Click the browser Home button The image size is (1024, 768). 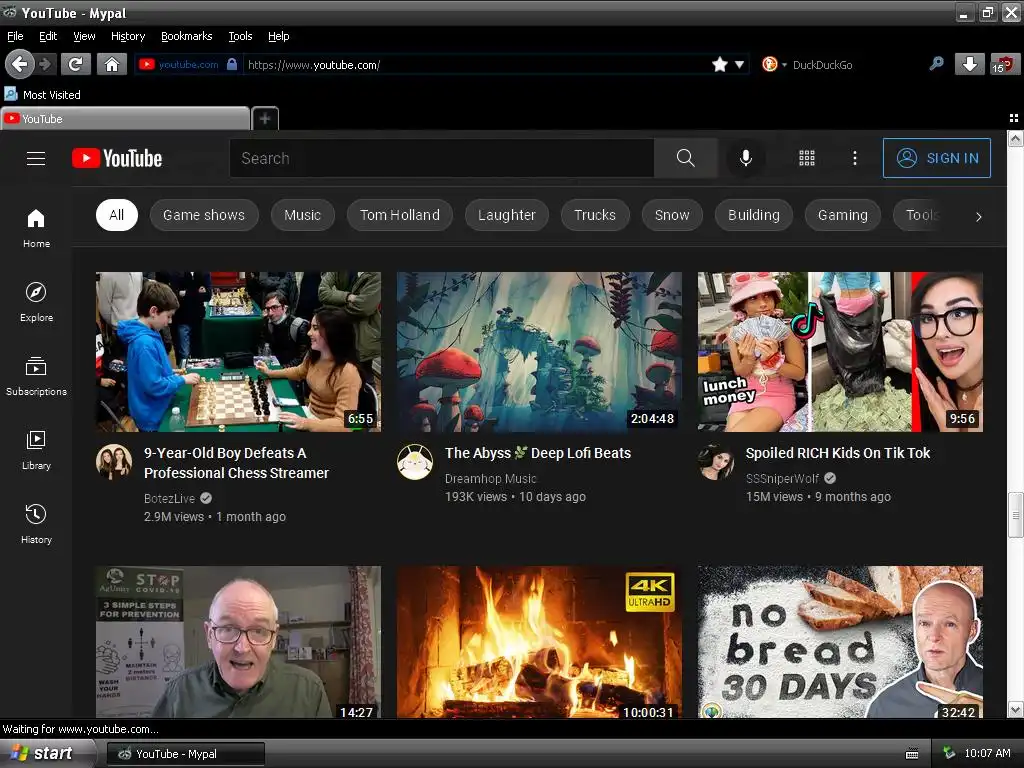point(112,64)
